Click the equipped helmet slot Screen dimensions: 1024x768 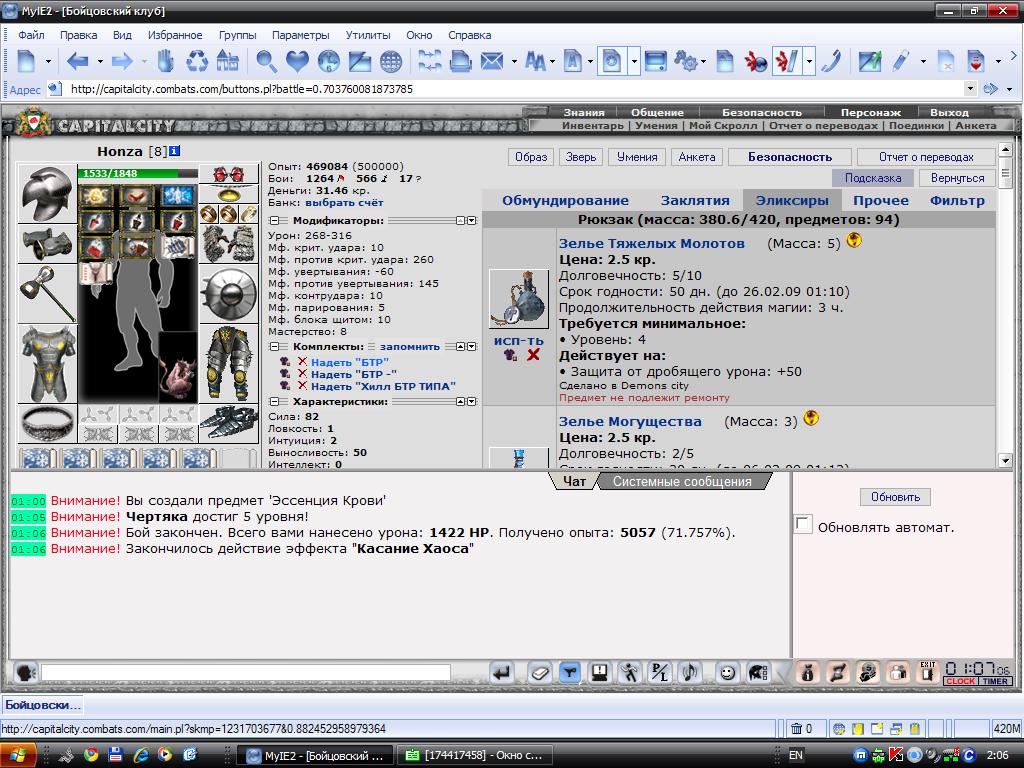(x=47, y=193)
